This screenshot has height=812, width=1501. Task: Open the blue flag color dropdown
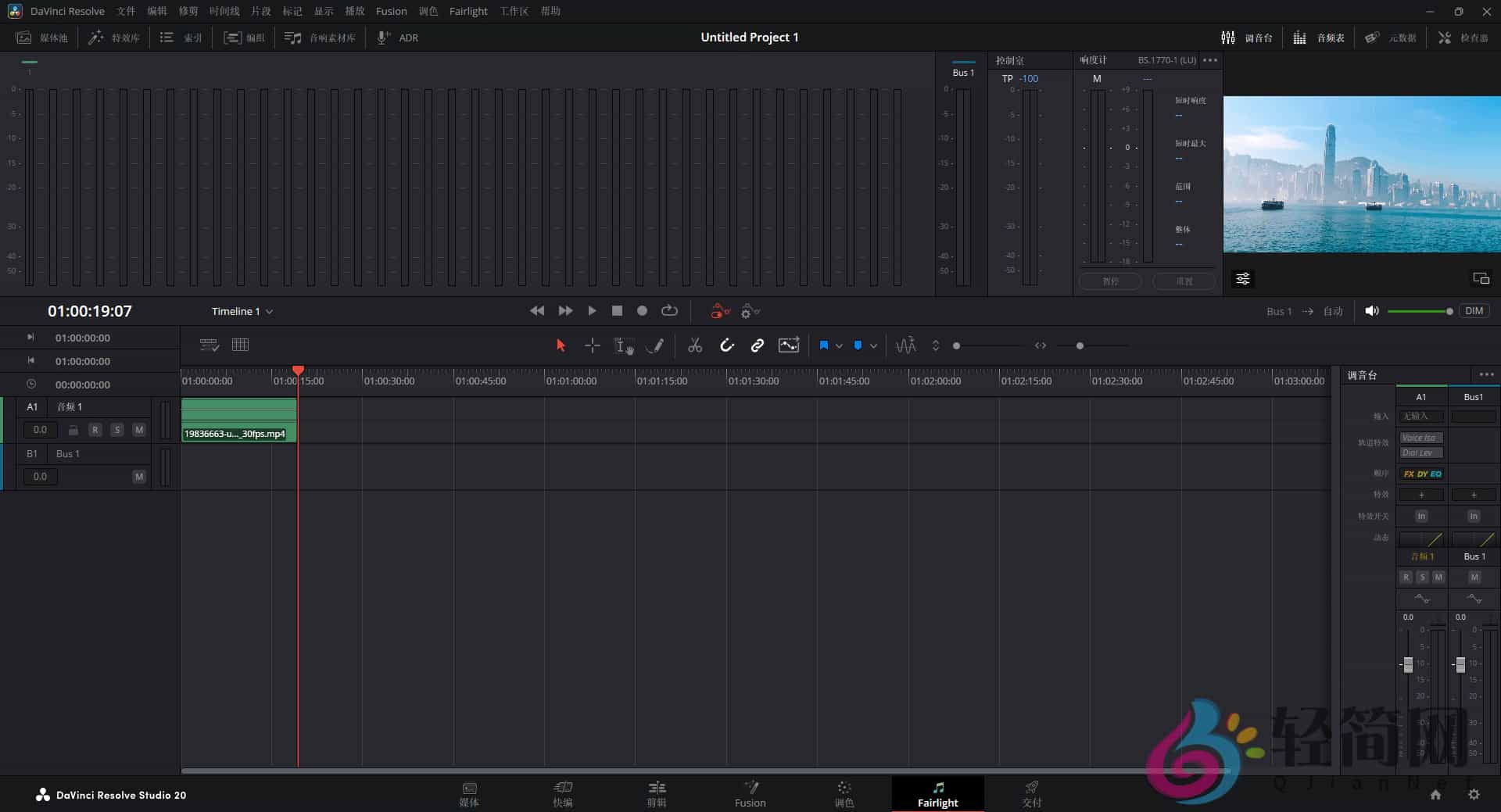click(840, 345)
